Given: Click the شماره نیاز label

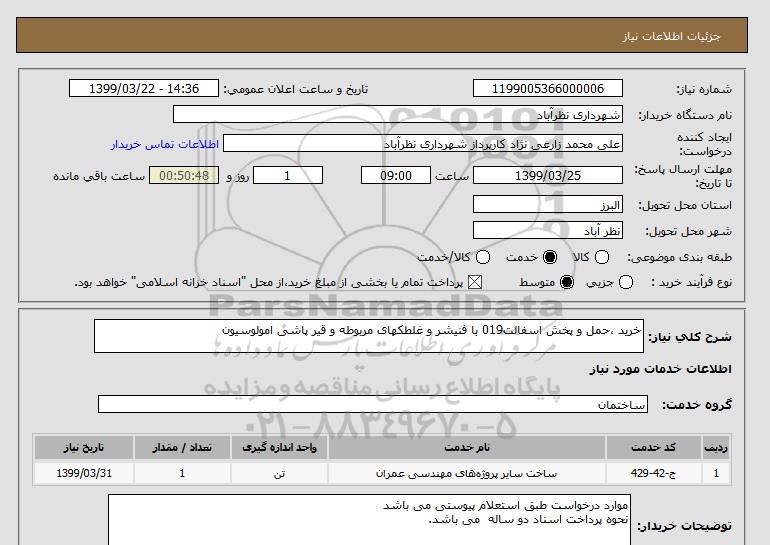Looking at the screenshot, I should 704,89.
